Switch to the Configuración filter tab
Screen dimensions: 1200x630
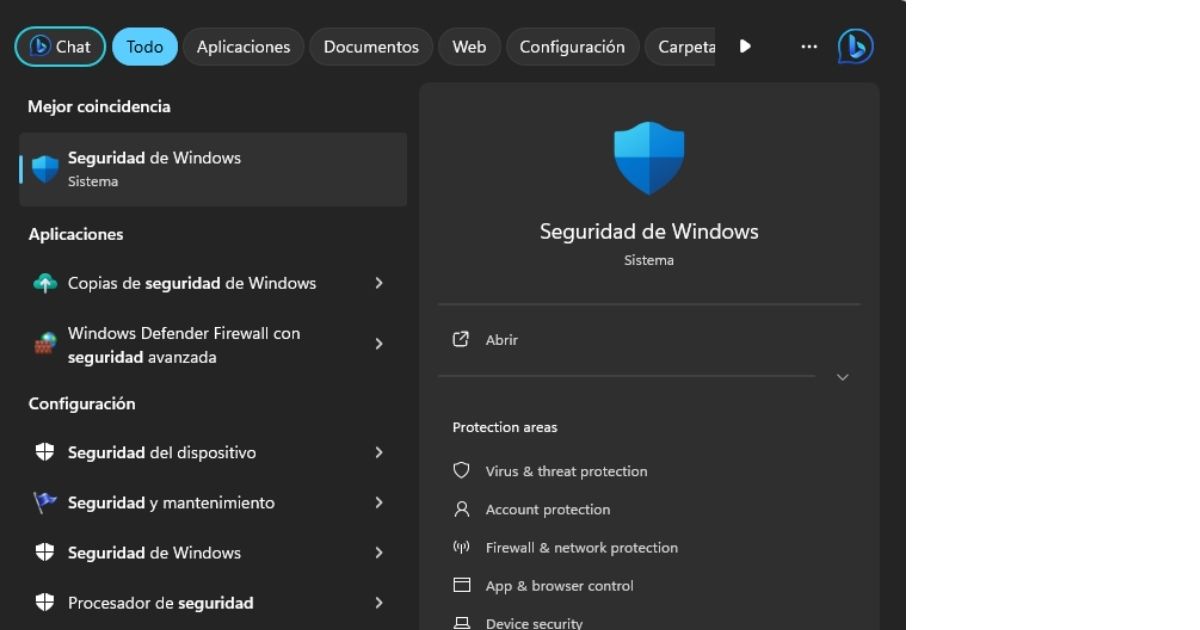pyautogui.click(x=572, y=46)
